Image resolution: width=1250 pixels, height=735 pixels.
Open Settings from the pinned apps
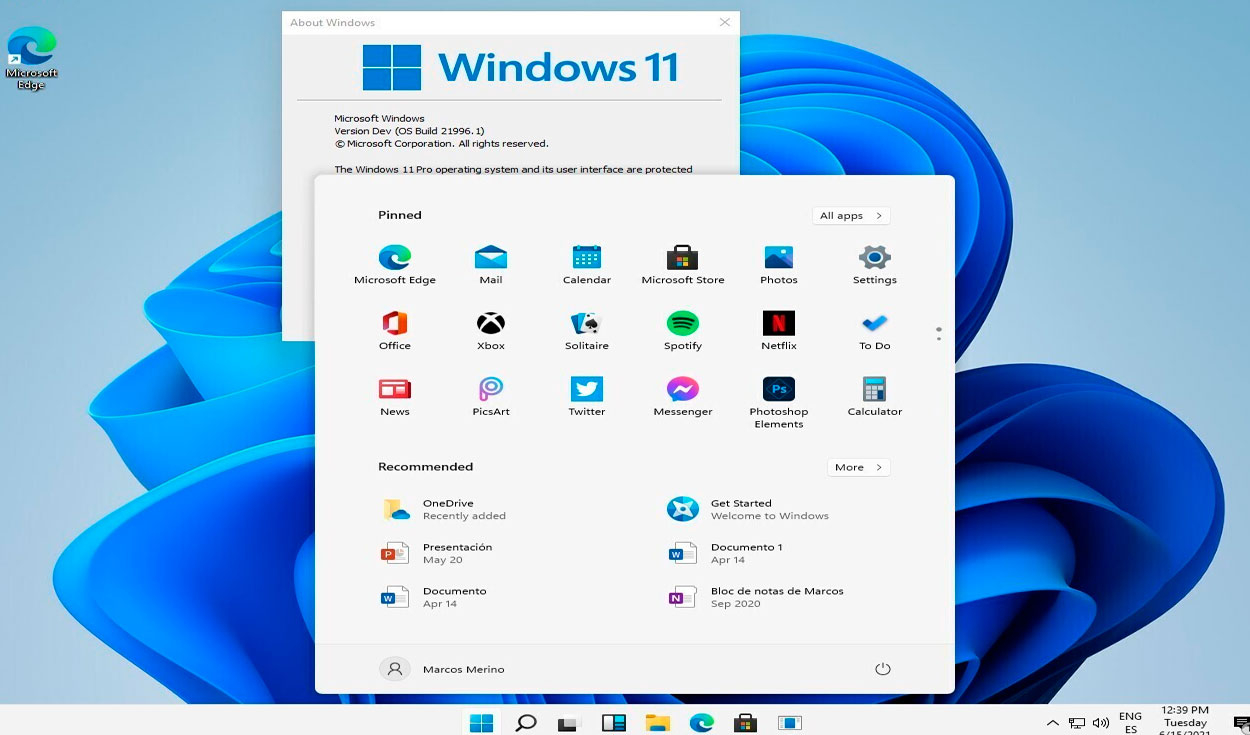pyautogui.click(x=875, y=265)
